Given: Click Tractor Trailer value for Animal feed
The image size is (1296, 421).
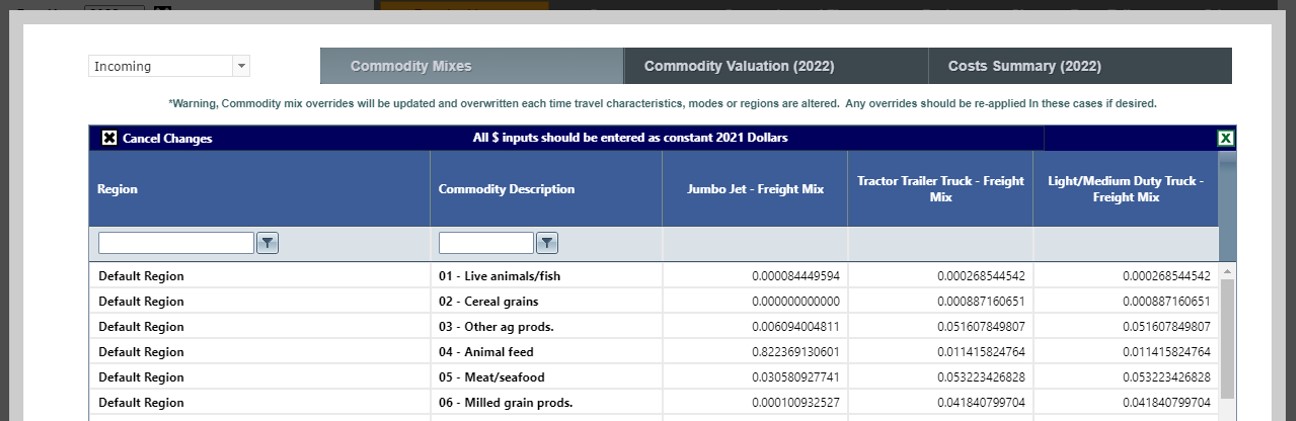Looking at the screenshot, I should pyautogui.click(x=981, y=351).
